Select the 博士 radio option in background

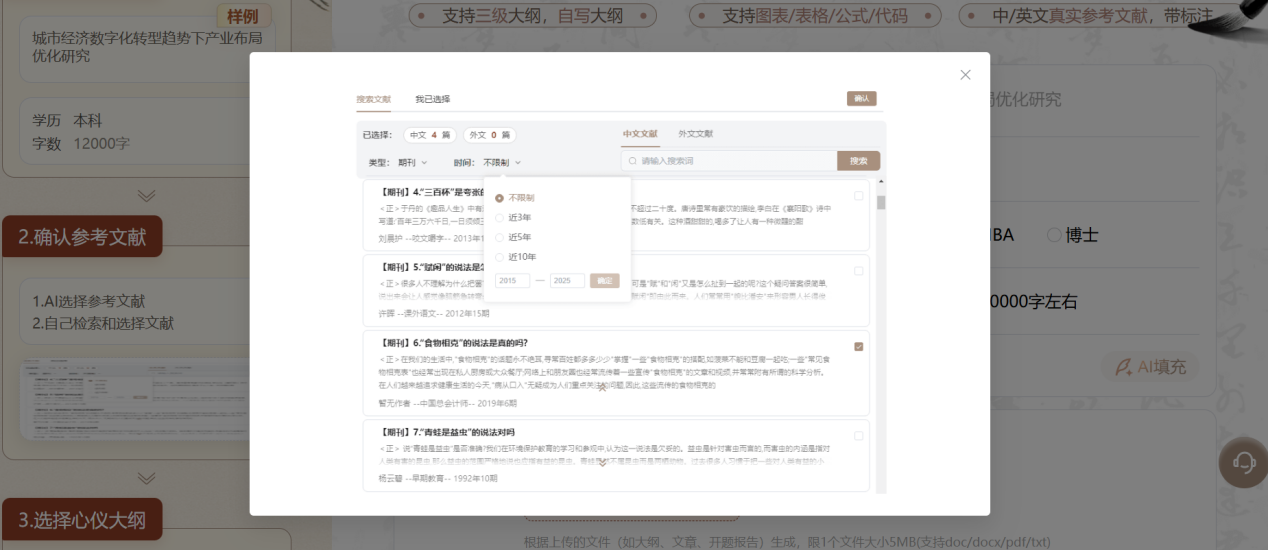[1072, 235]
